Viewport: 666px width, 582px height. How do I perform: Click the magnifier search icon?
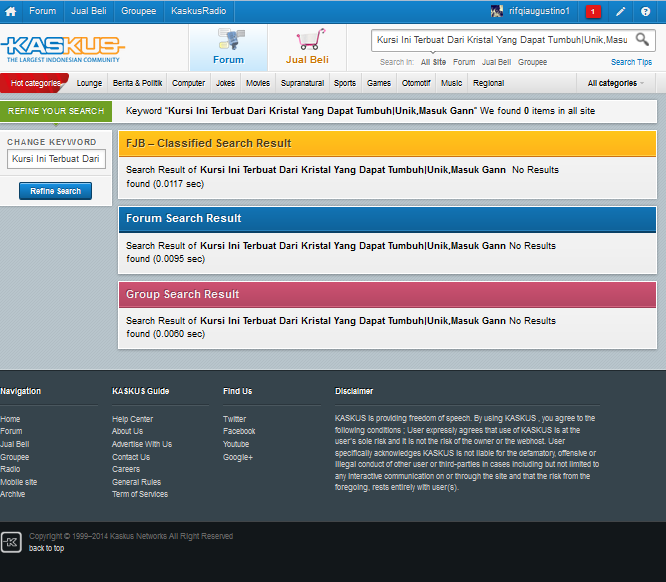[642, 40]
